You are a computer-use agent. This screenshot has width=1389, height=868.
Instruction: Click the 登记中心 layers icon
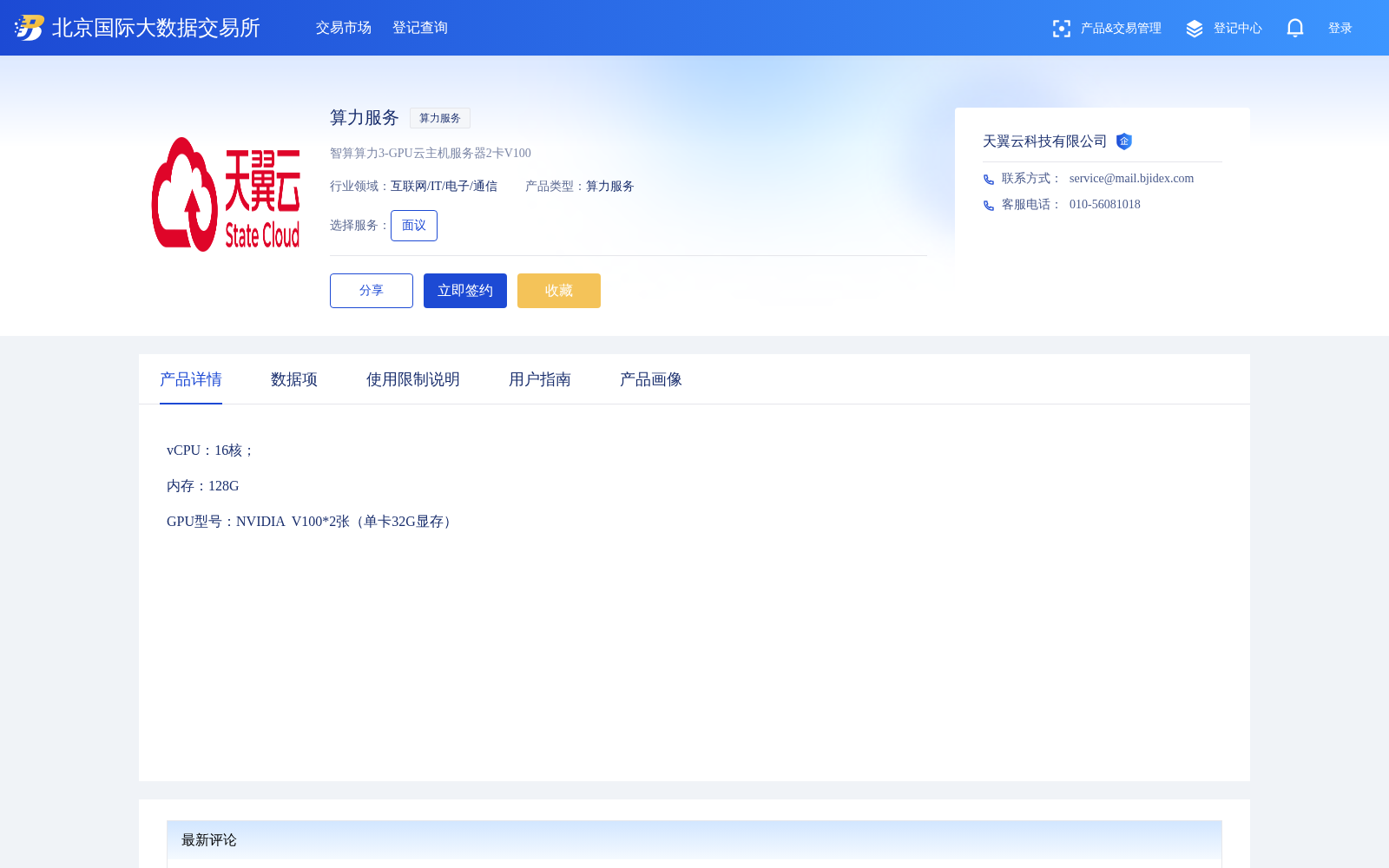1195,29
